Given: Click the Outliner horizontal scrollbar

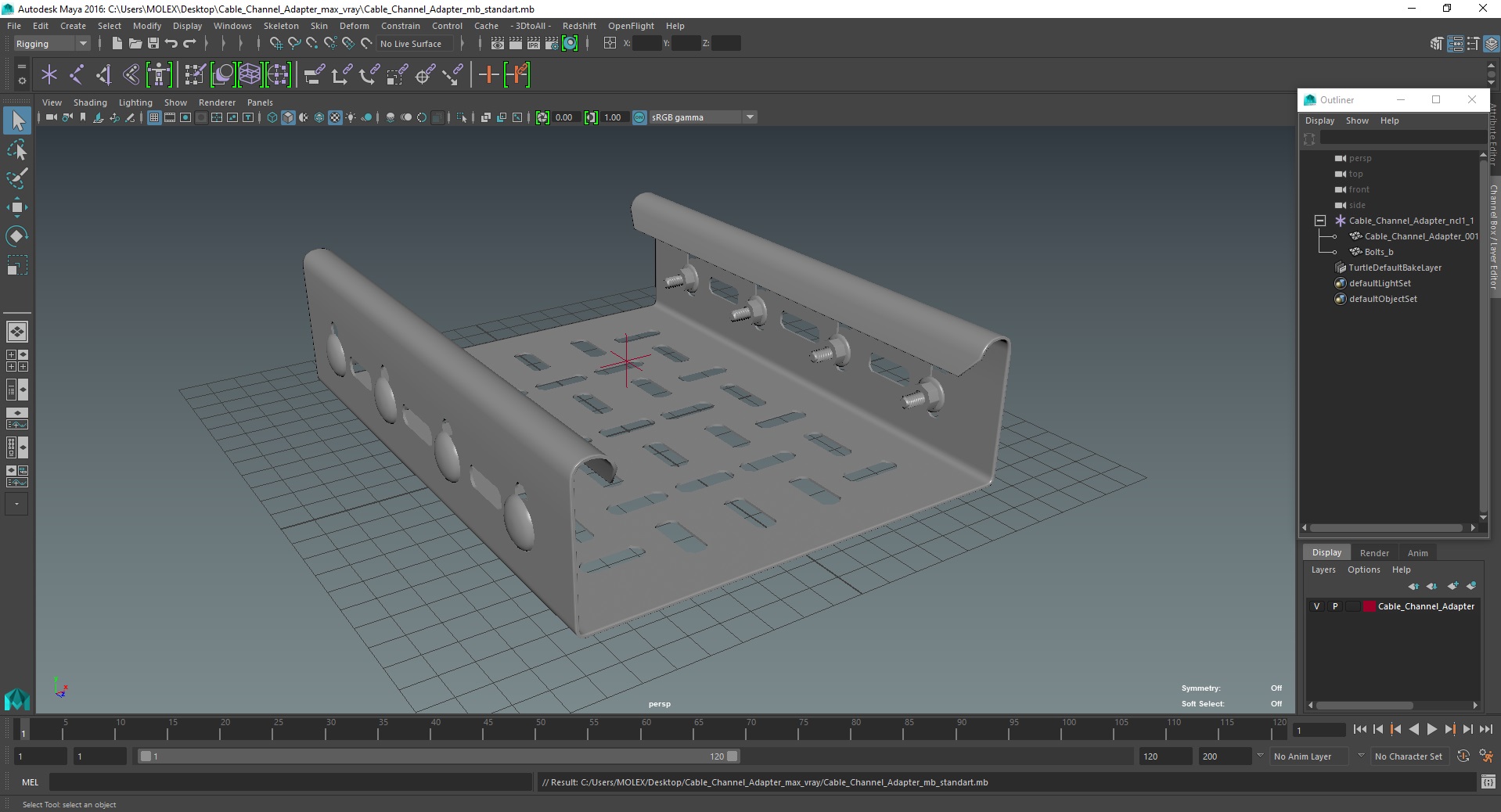Looking at the screenshot, I should 1386,528.
